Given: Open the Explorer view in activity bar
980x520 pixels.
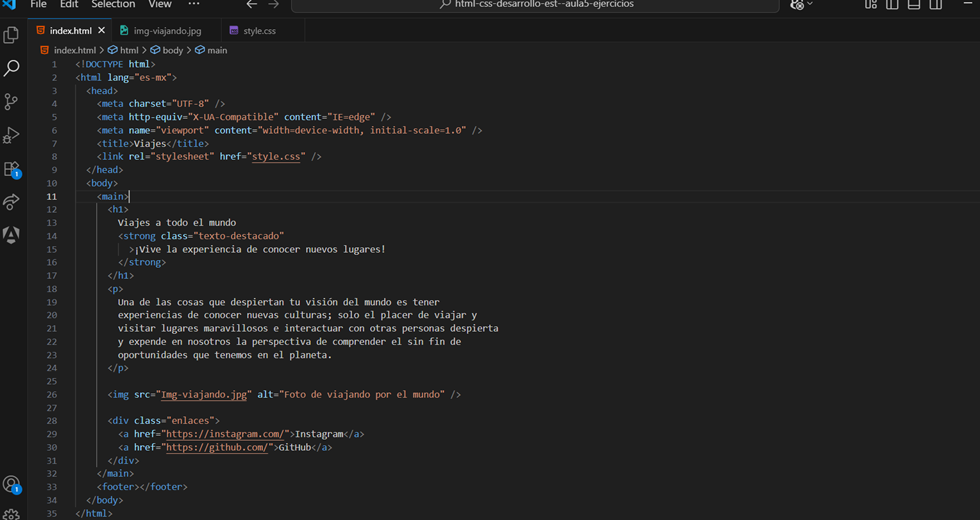Looking at the screenshot, I should (x=11, y=35).
